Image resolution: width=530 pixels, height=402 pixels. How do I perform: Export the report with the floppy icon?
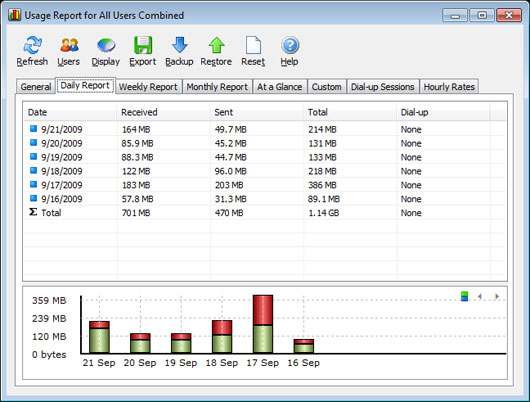(x=143, y=45)
